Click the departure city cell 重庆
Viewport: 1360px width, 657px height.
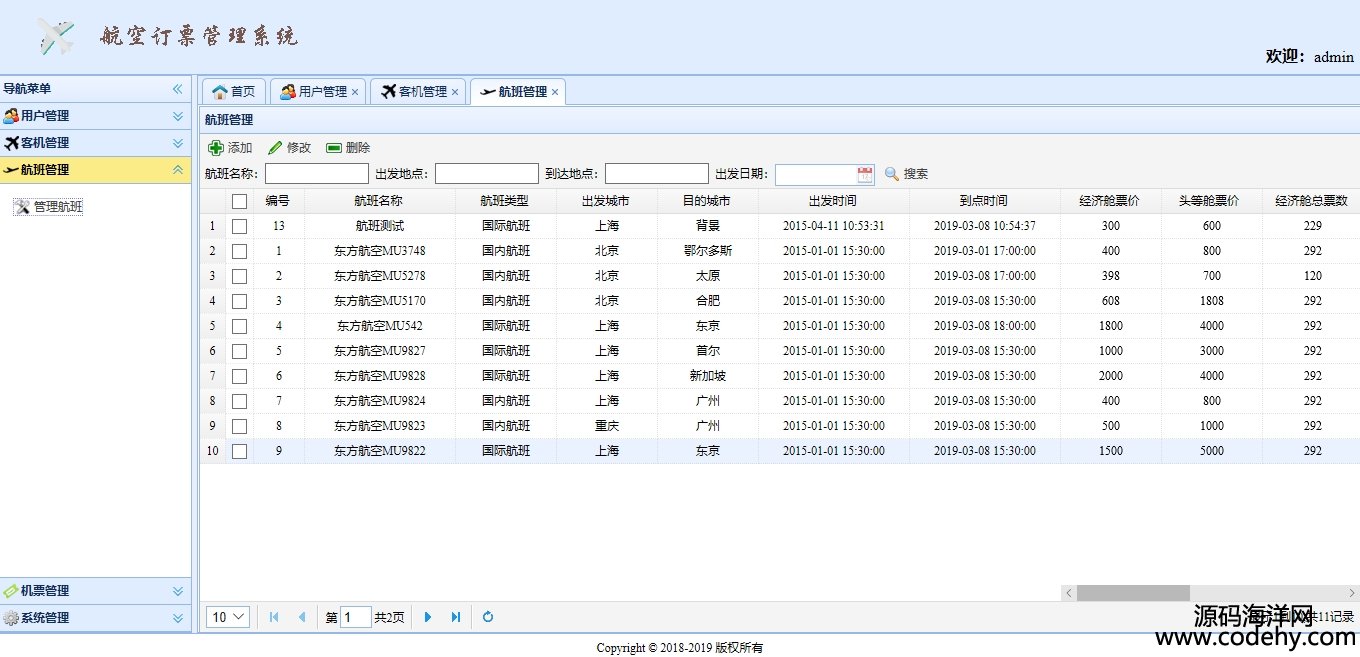pos(606,426)
